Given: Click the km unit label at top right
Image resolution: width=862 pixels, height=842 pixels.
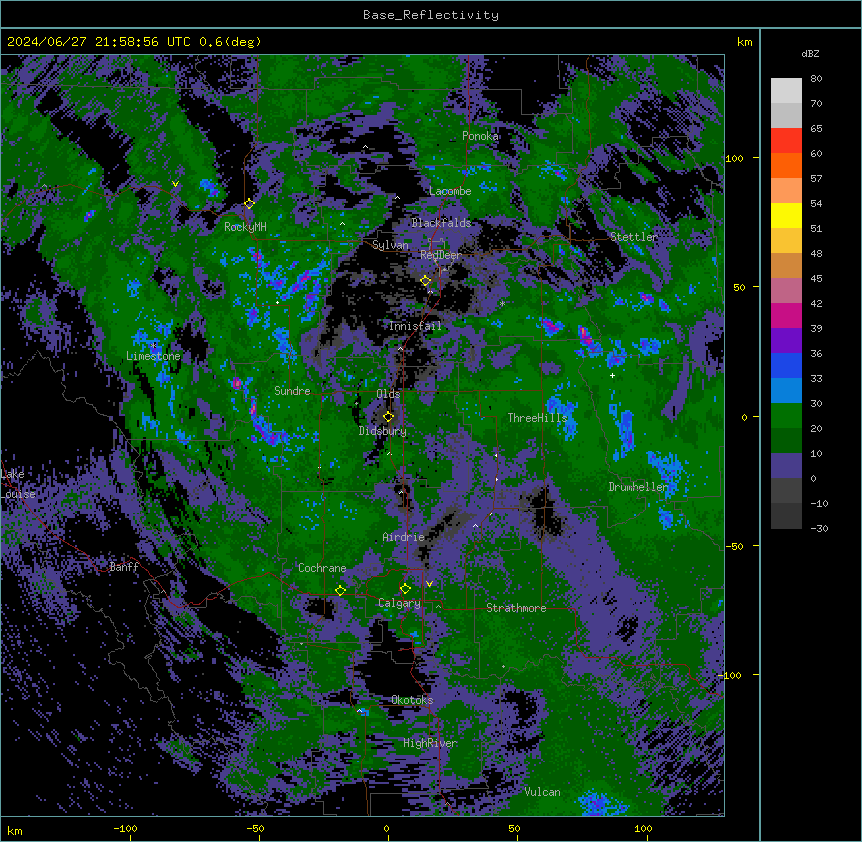Looking at the screenshot, I should (745, 42).
